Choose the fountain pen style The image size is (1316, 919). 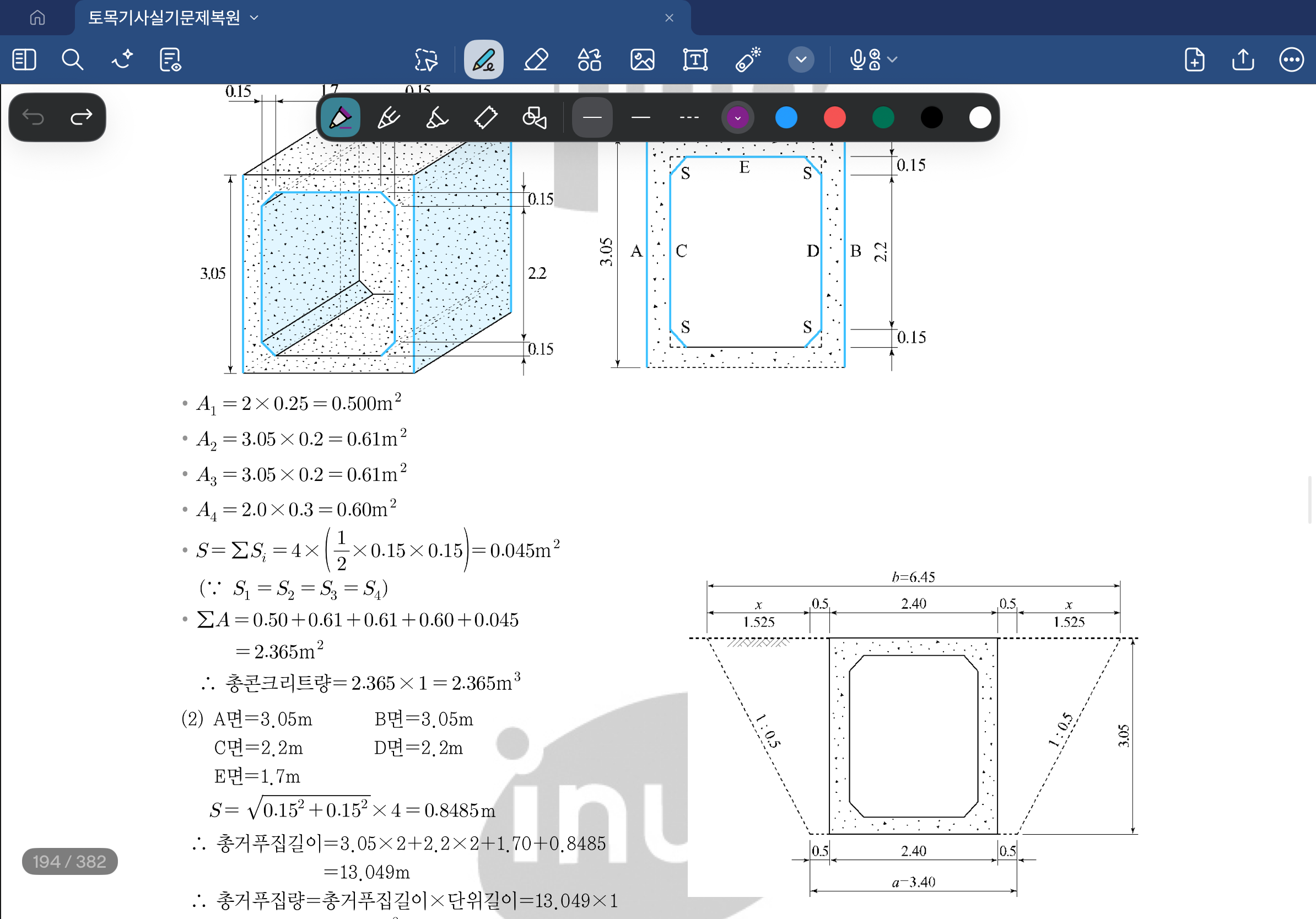341,117
